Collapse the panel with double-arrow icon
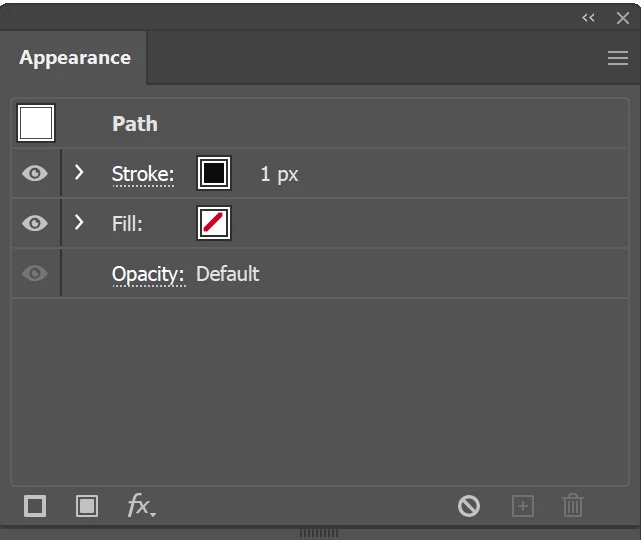 click(x=588, y=18)
